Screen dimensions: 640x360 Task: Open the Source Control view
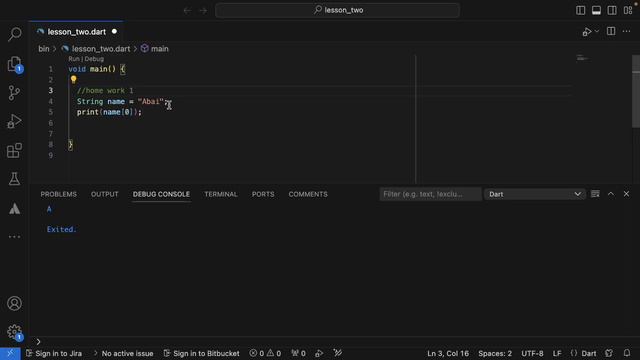tap(14, 93)
